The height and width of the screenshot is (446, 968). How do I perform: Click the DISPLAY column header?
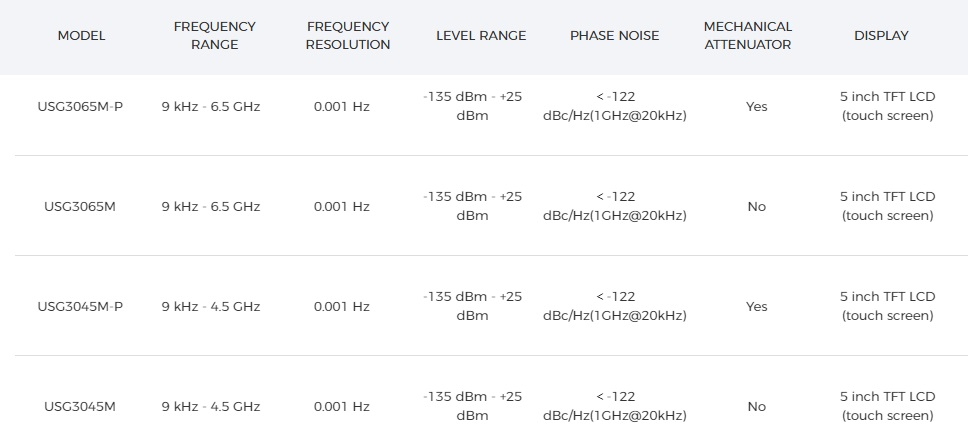pos(881,36)
